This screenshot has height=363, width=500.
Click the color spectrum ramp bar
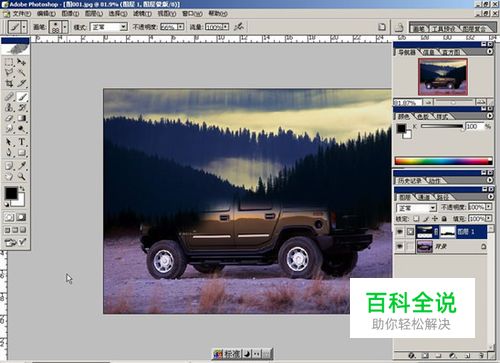(x=443, y=161)
